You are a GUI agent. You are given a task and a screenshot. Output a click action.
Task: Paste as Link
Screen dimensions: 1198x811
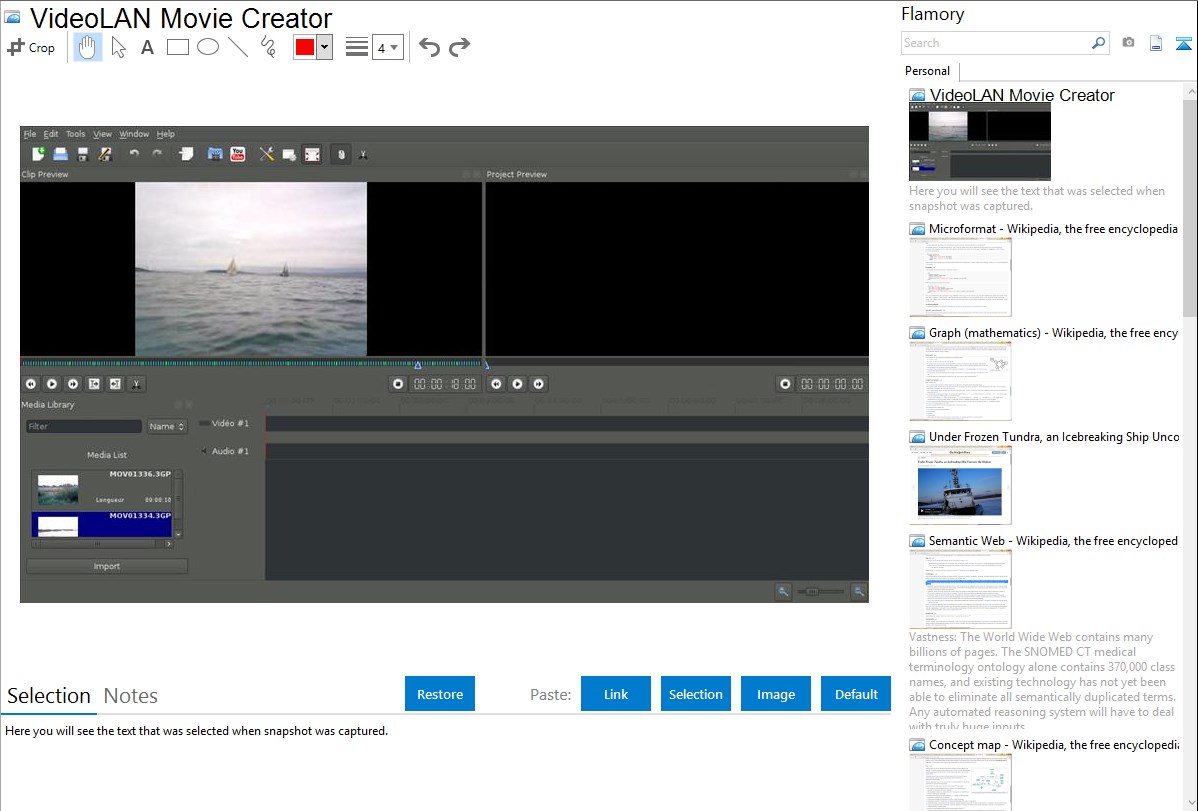pos(616,694)
